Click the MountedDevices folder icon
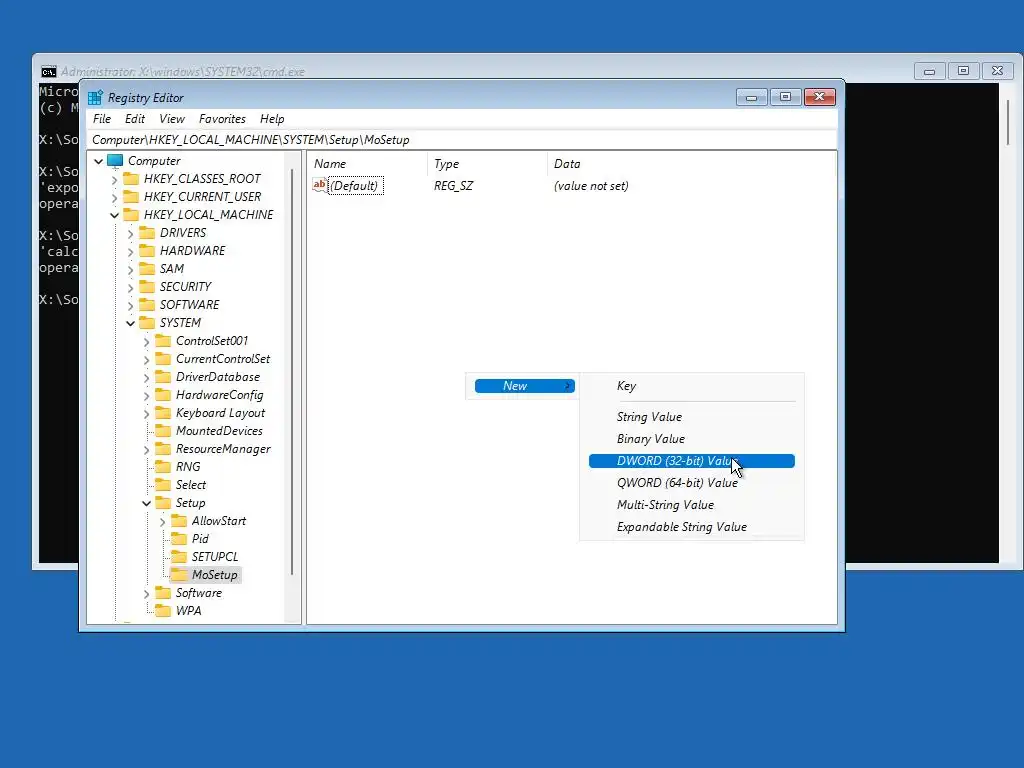Screen dimensions: 1024x768 (163, 431)
